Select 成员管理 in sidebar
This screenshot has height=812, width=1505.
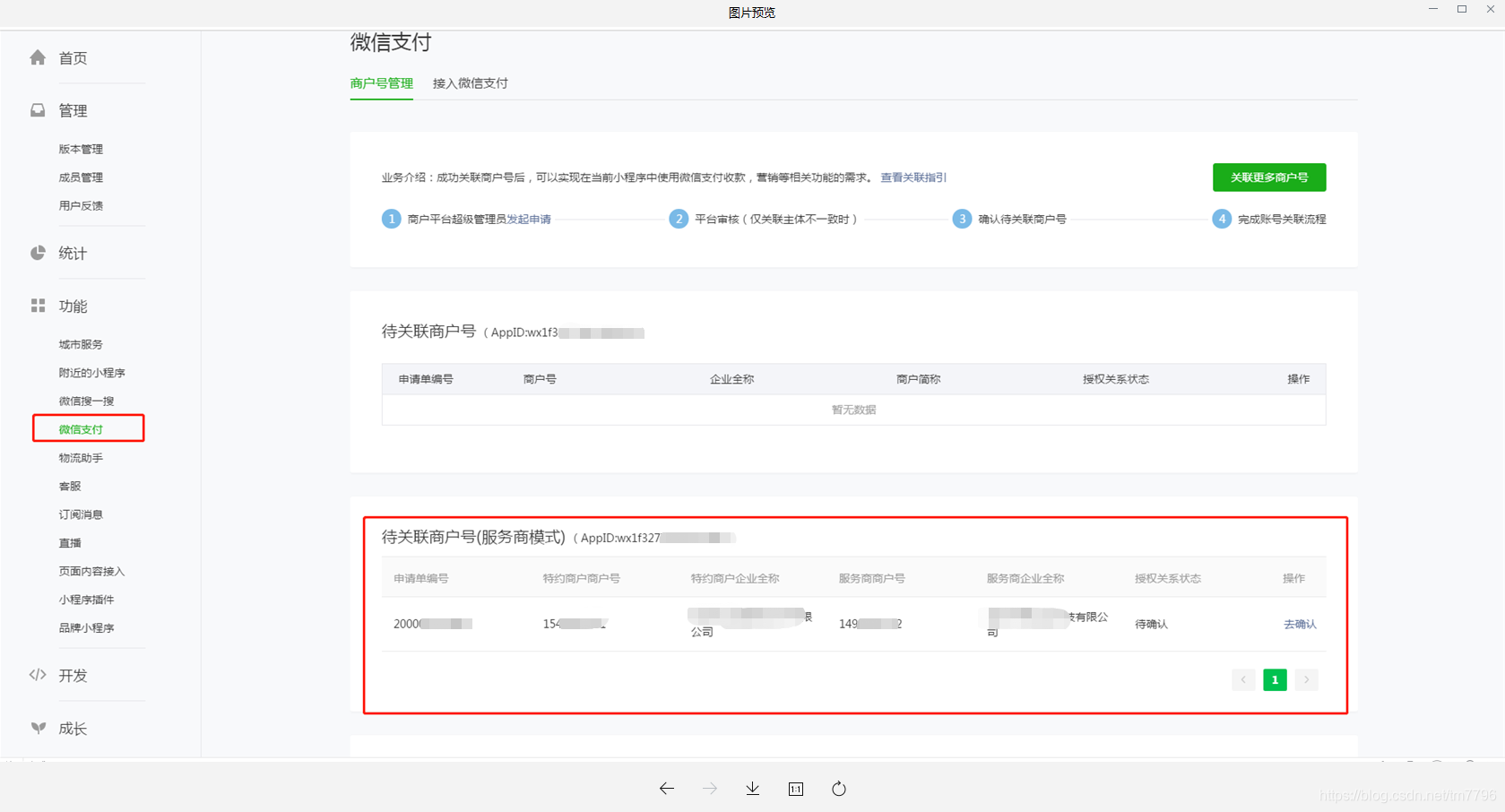click(81, 177)
